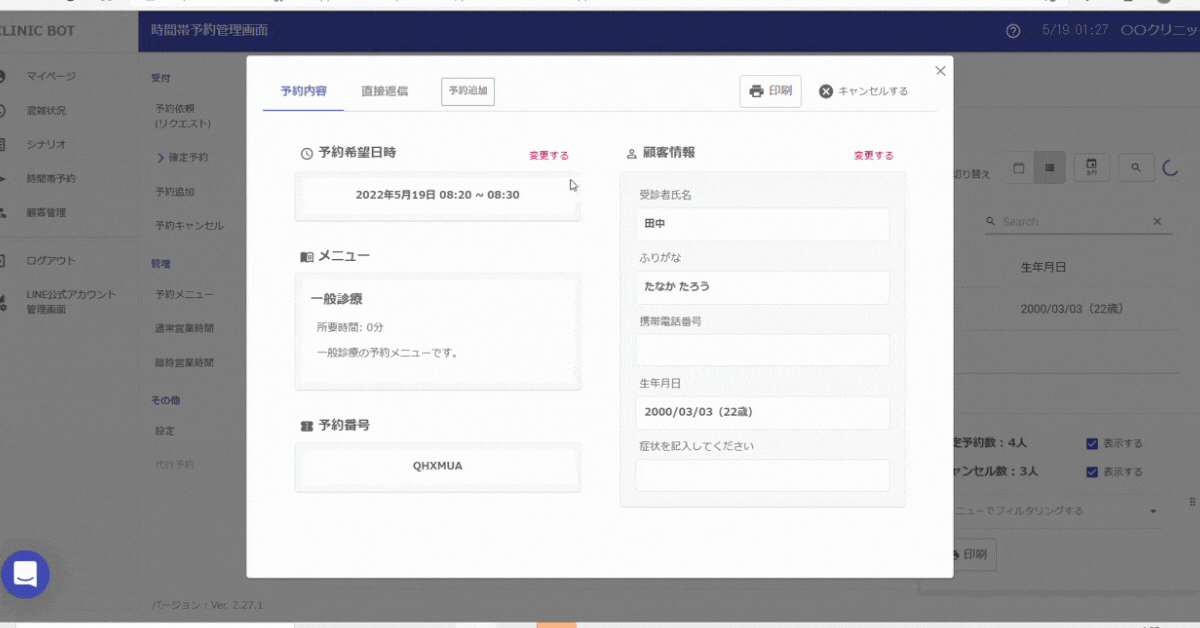Open 予約メニュー under 管理

tap(185, 295)
